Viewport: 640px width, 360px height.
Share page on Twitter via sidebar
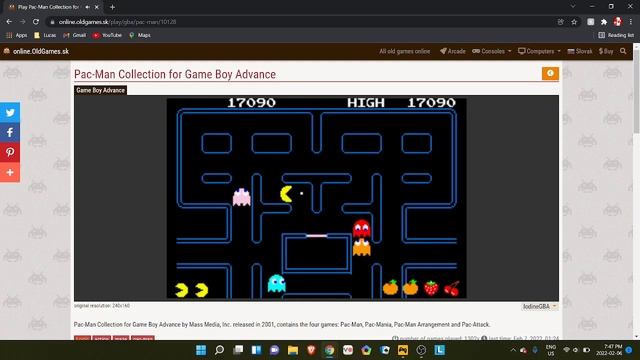(x=10, y=113)
